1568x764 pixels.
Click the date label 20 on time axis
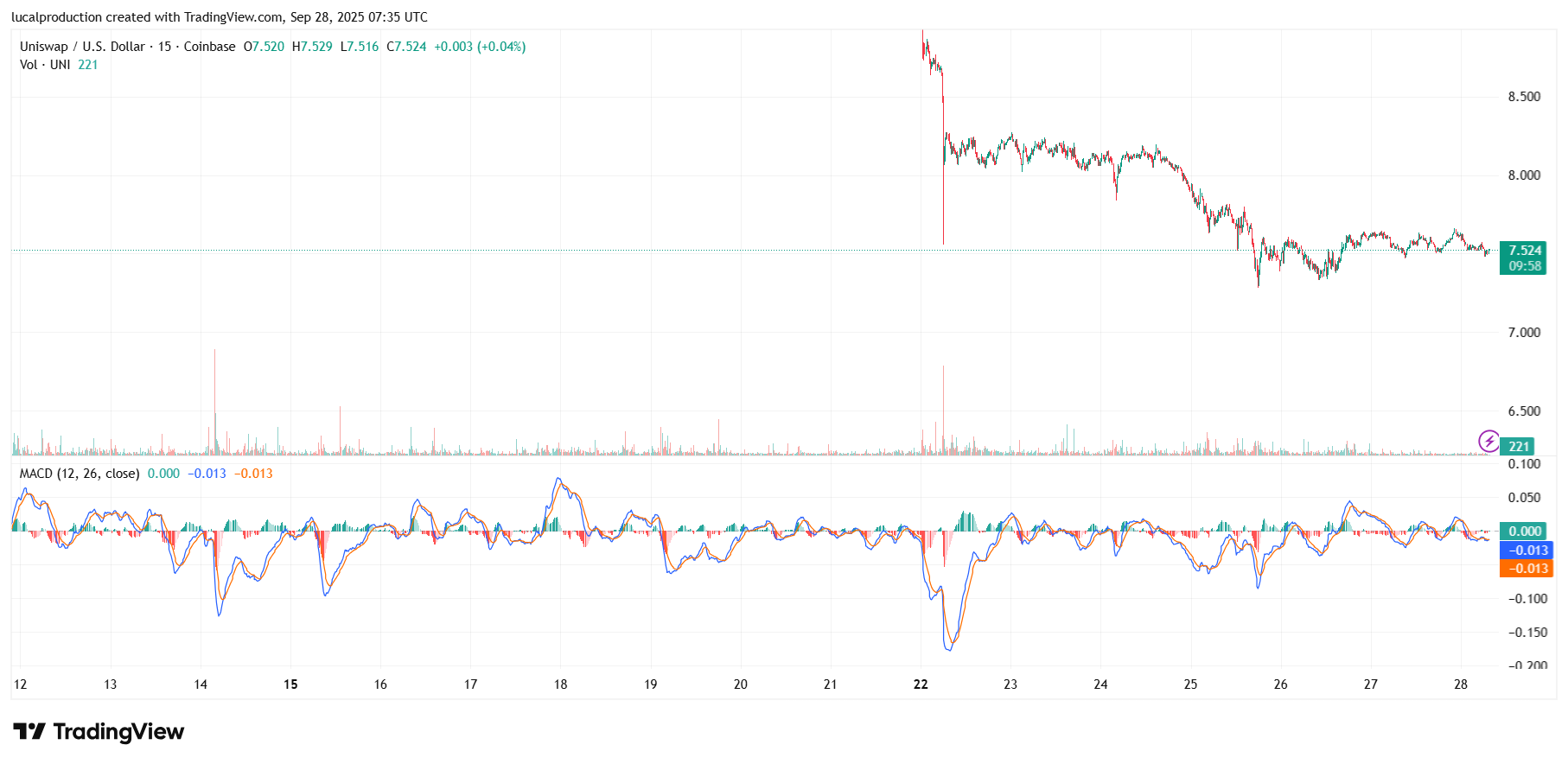point(741,684)
